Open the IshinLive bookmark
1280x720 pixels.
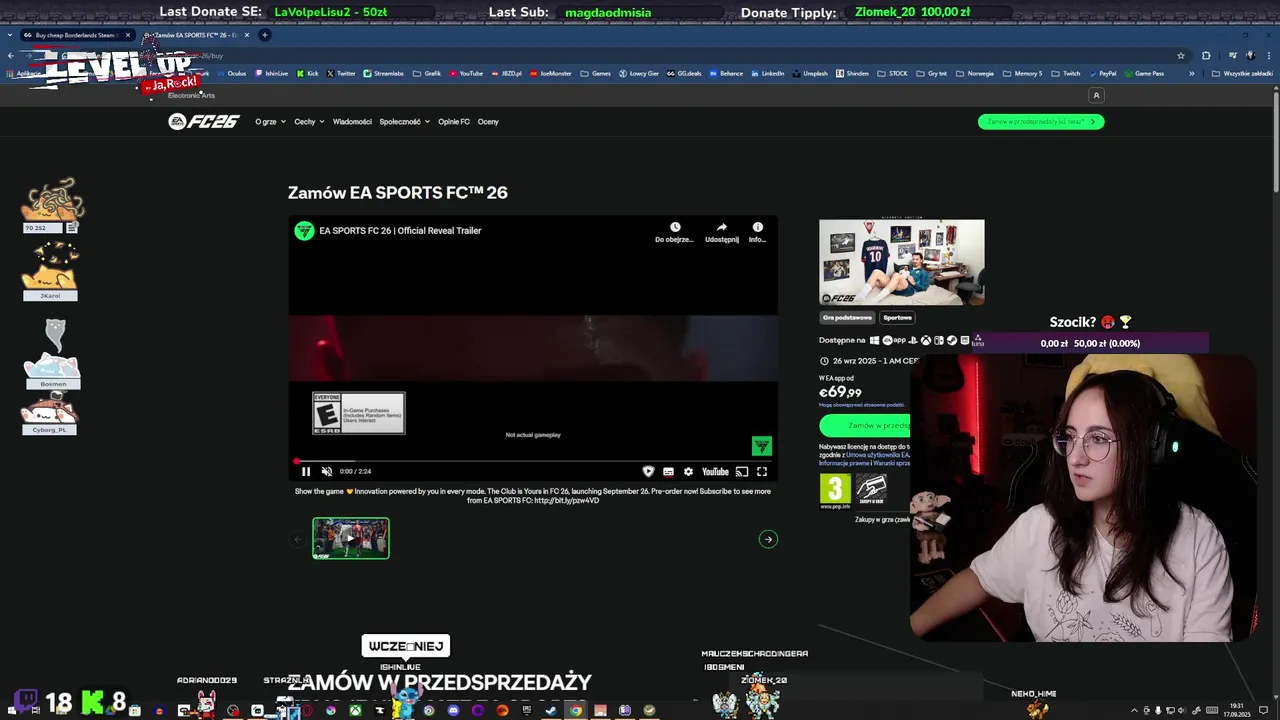[x=271, y=73]
